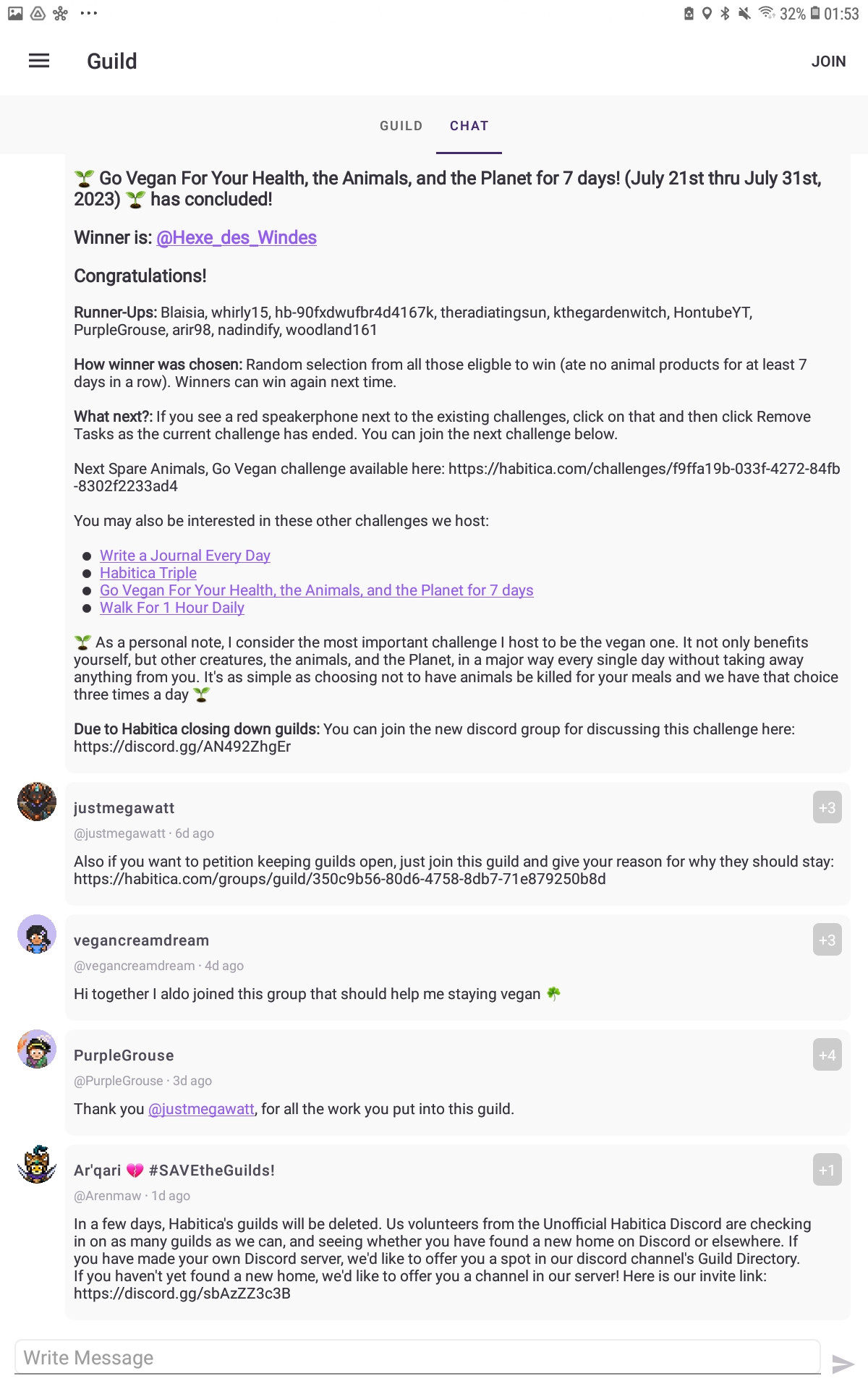Screen dimensions: 868x1389
Task: Open the @Hexe_des_Windes winner profile link
Action: tap(237, 237)
